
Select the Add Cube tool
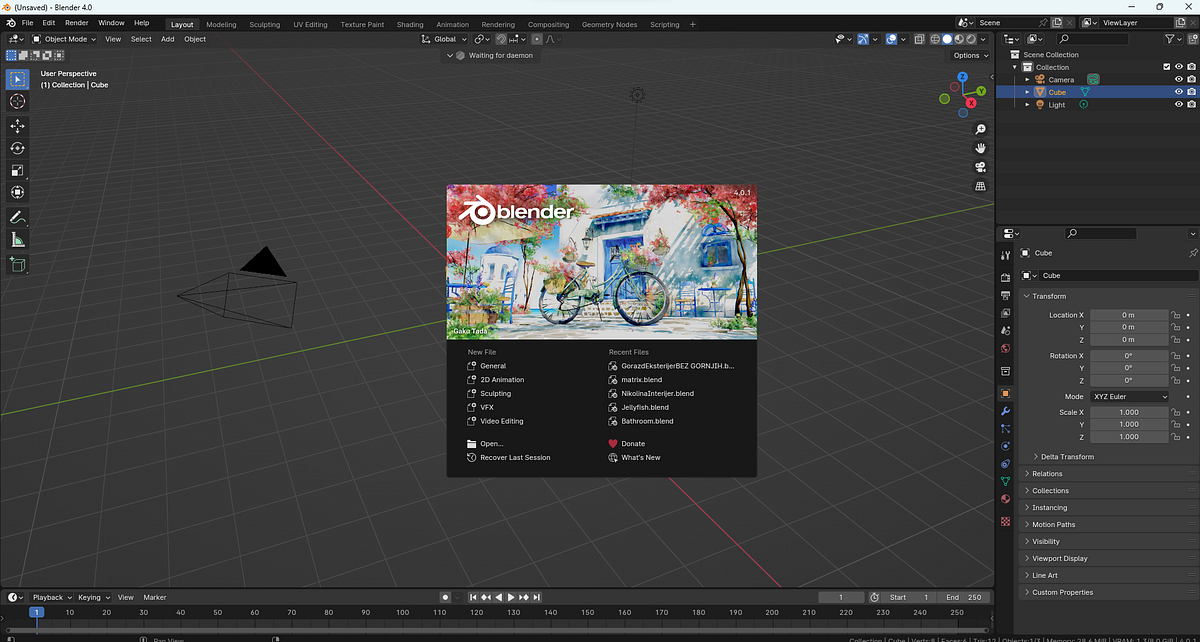(17, 264)
